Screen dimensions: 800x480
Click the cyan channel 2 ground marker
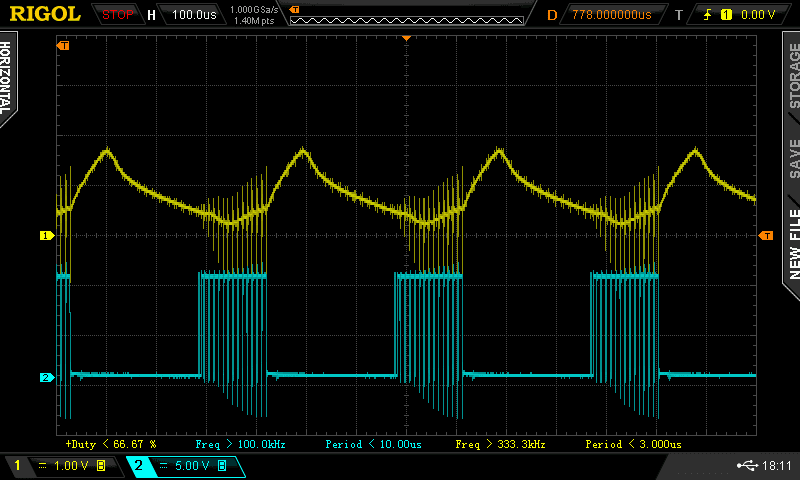[45, 377]
